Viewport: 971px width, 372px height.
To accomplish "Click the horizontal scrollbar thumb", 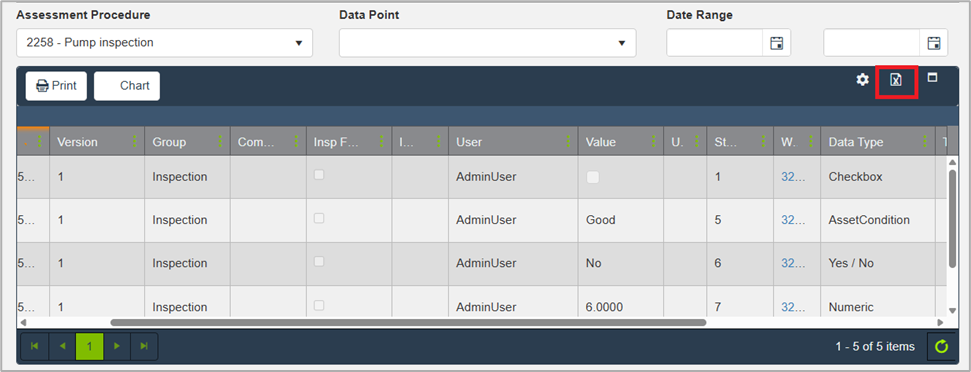I will pos(408,322).
